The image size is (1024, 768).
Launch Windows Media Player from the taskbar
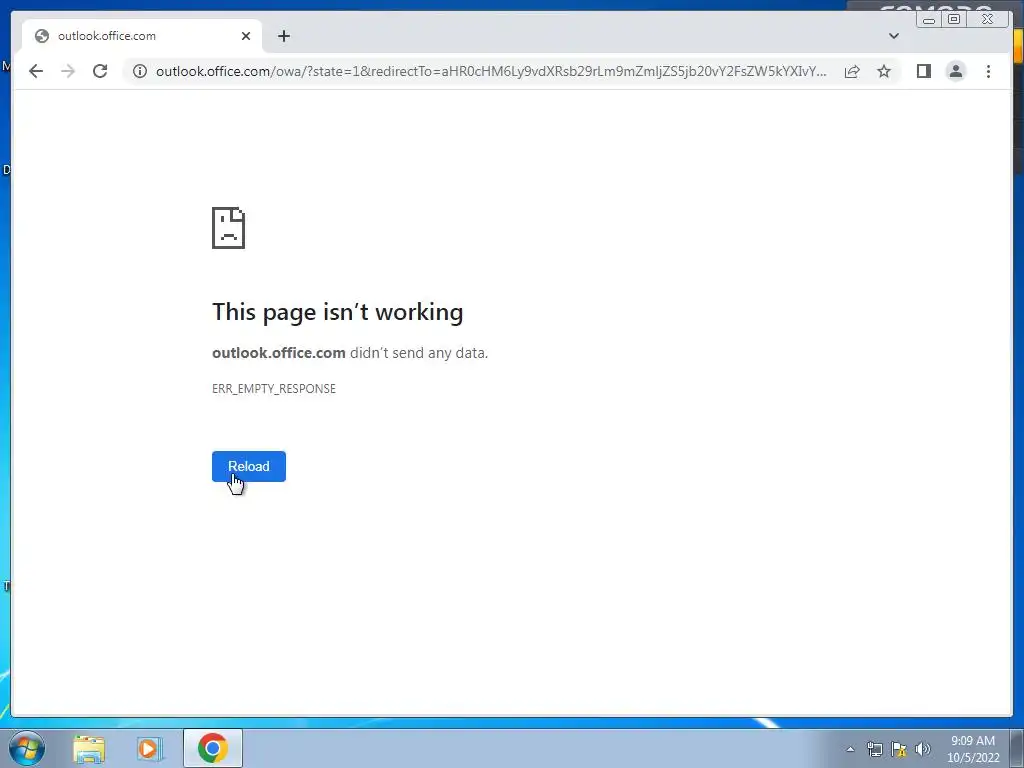[x=150, y=749]
